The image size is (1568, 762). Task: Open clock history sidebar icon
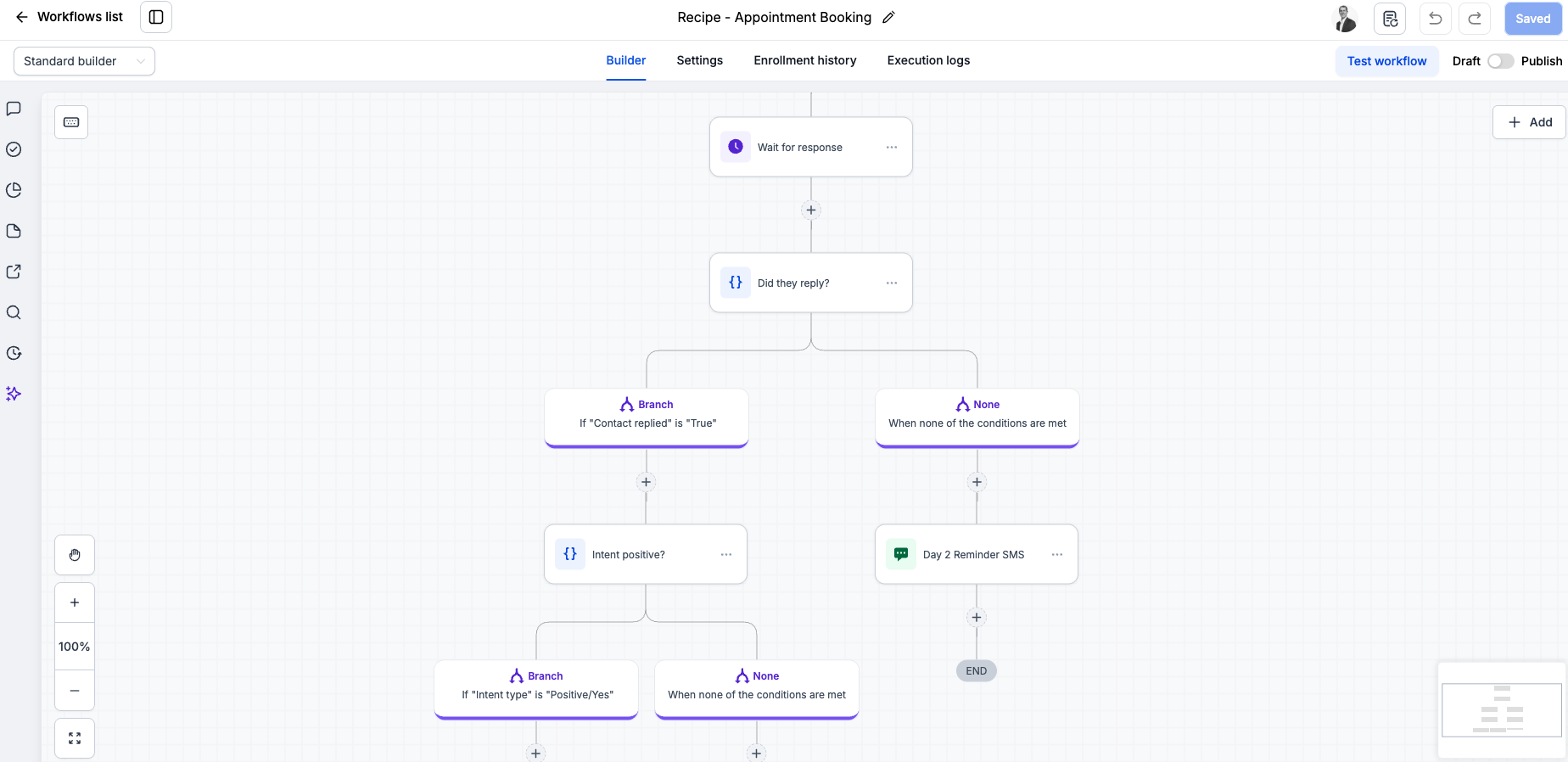14,353
